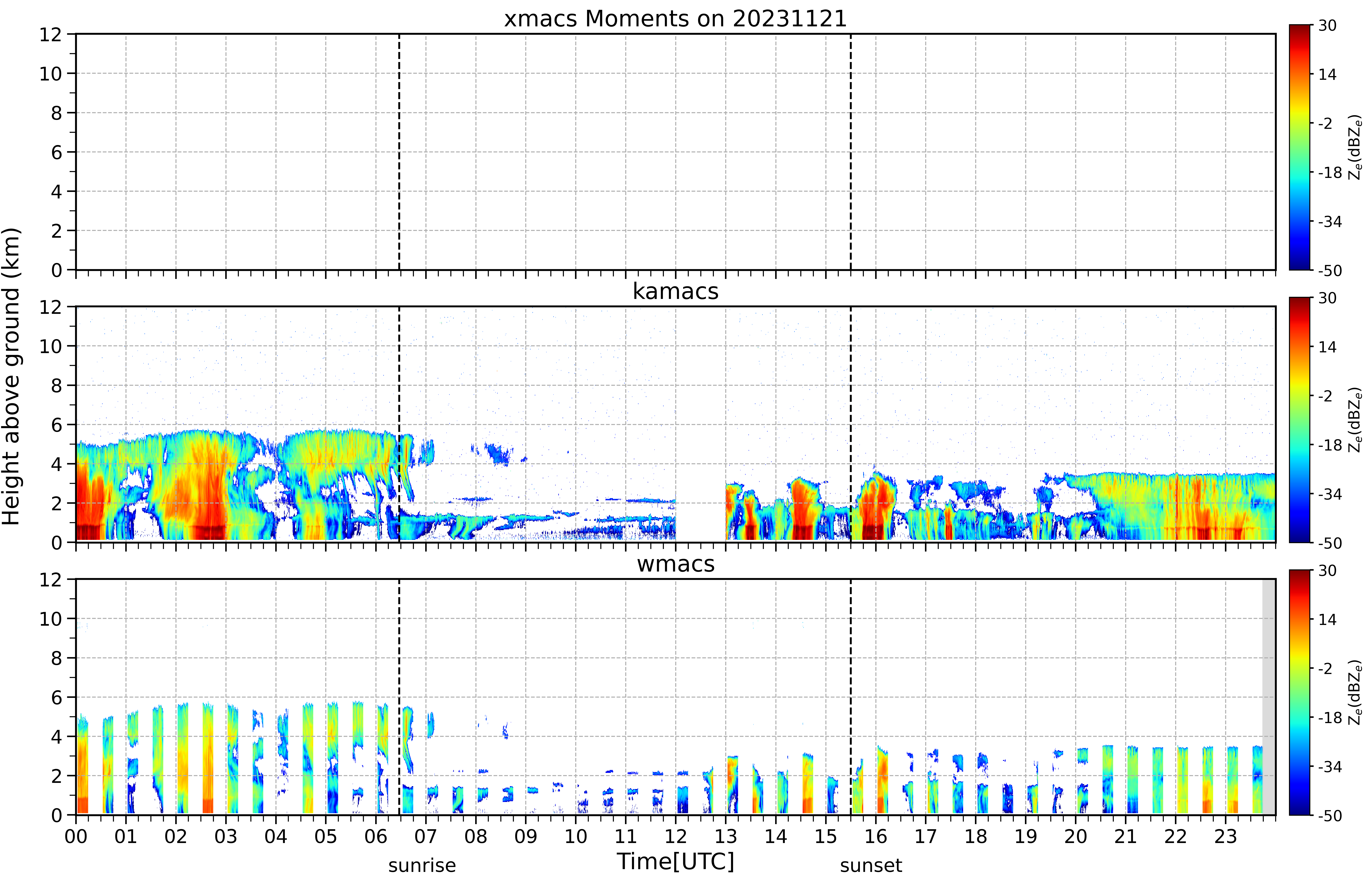Click the 'sunrise' label below the time axis
Screen dimensions: 1372x885
click(x=422, y=865)
